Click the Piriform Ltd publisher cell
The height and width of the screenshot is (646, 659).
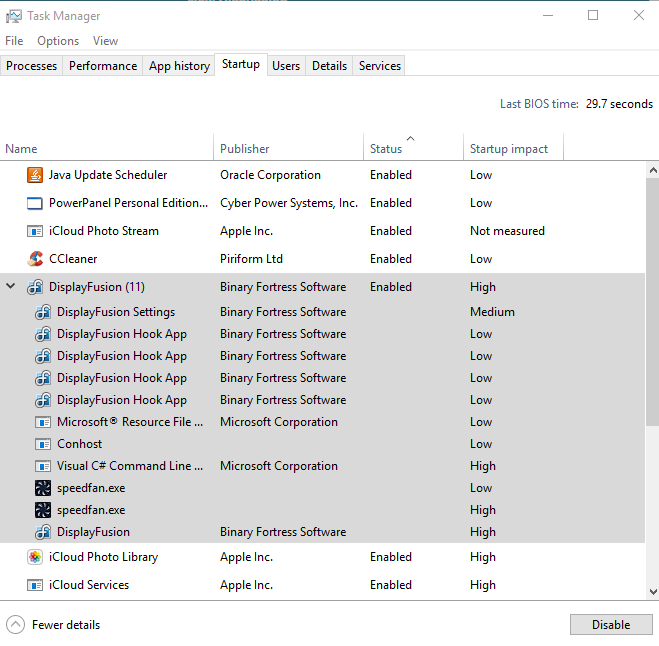[251, 259]
